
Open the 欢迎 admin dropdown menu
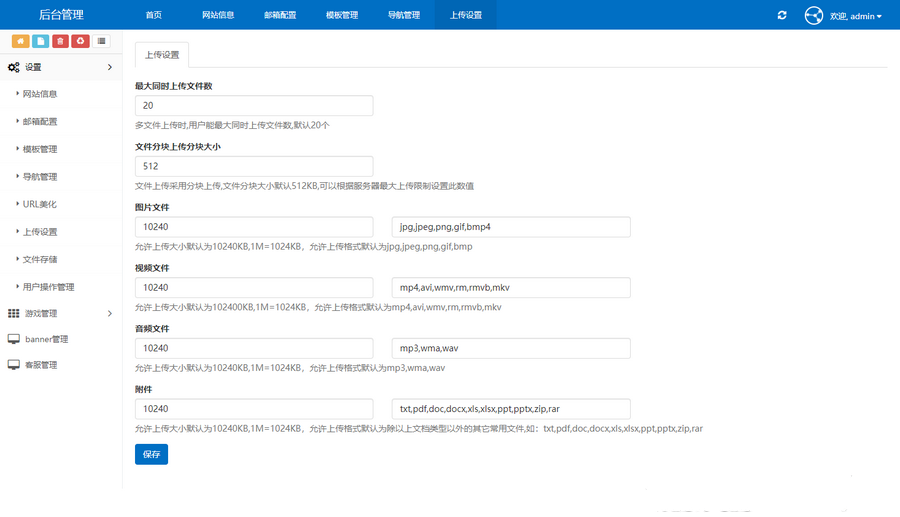pos(855,16)
